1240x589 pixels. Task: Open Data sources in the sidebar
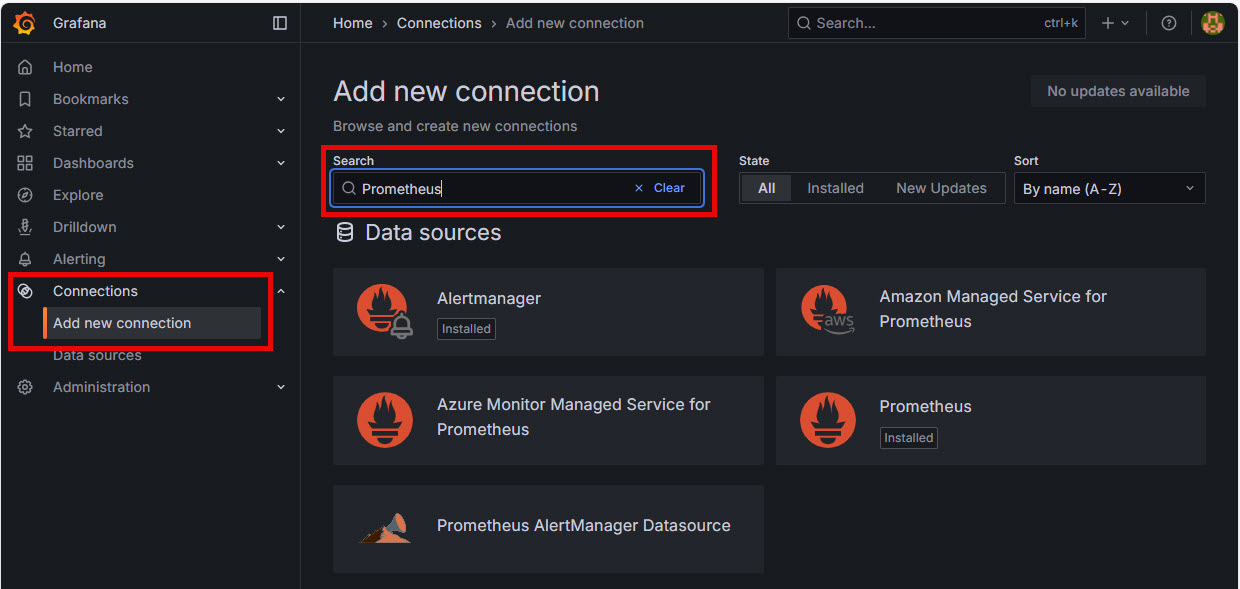(97, 355)
